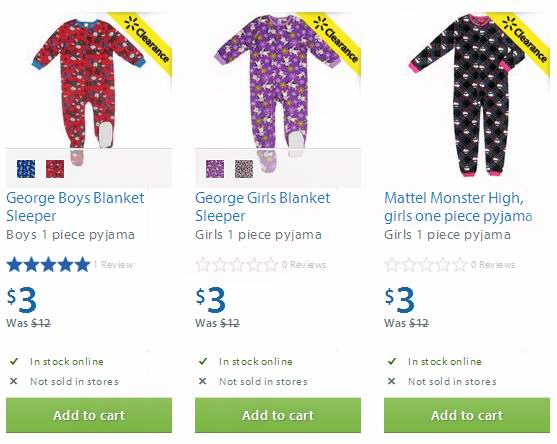Click the red boys sleeper product image
Image resolution: width=557 pixels, height=444 pixels.
(x=89, y=83)
